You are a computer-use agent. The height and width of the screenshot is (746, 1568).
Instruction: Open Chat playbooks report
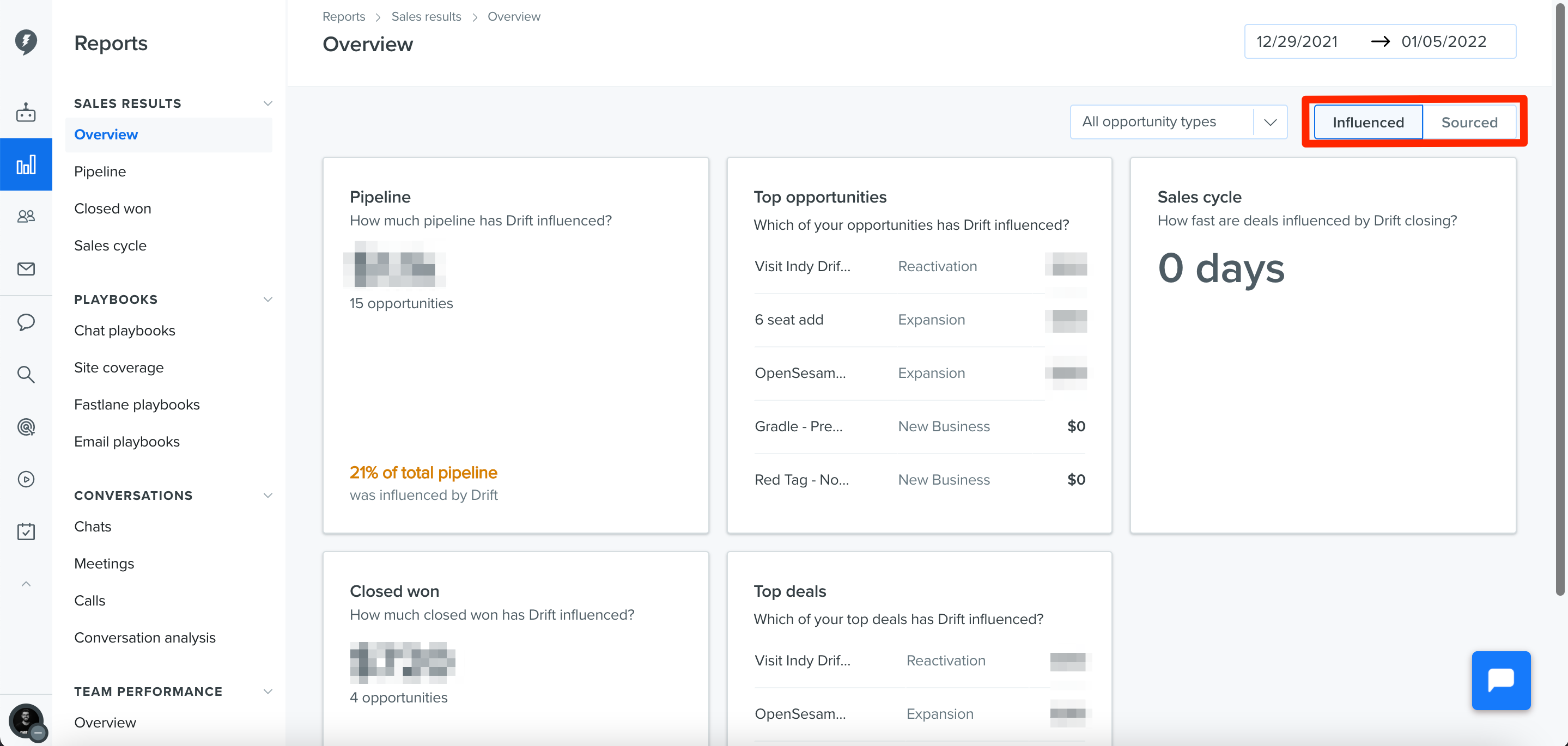pos(125,331)
